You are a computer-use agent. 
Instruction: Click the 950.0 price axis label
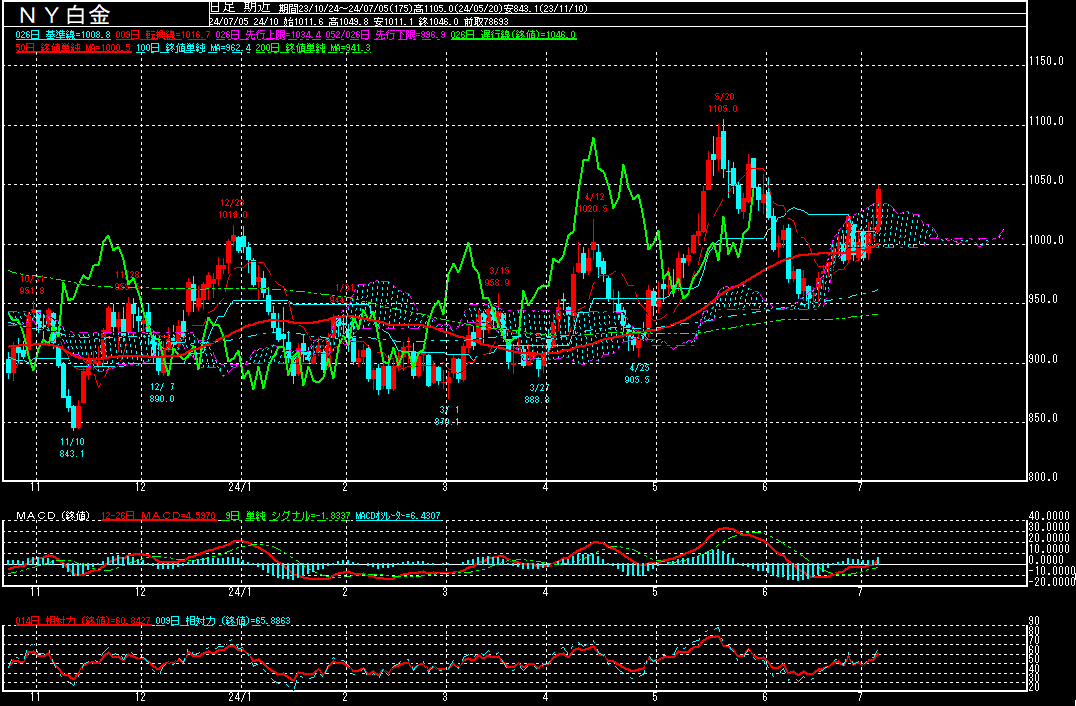[1044, 299]
